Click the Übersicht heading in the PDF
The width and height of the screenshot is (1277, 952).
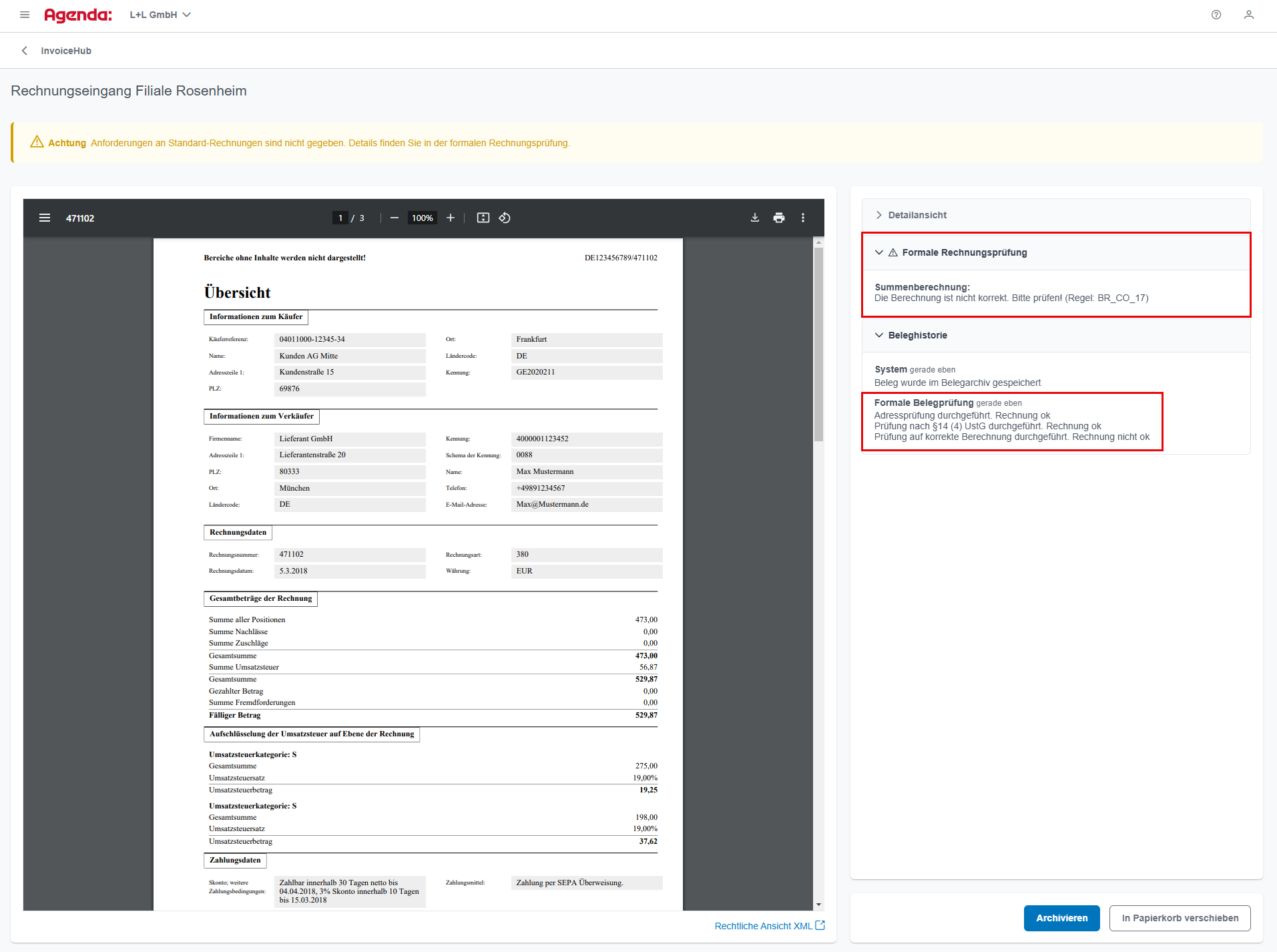click(x=237, y=292)
